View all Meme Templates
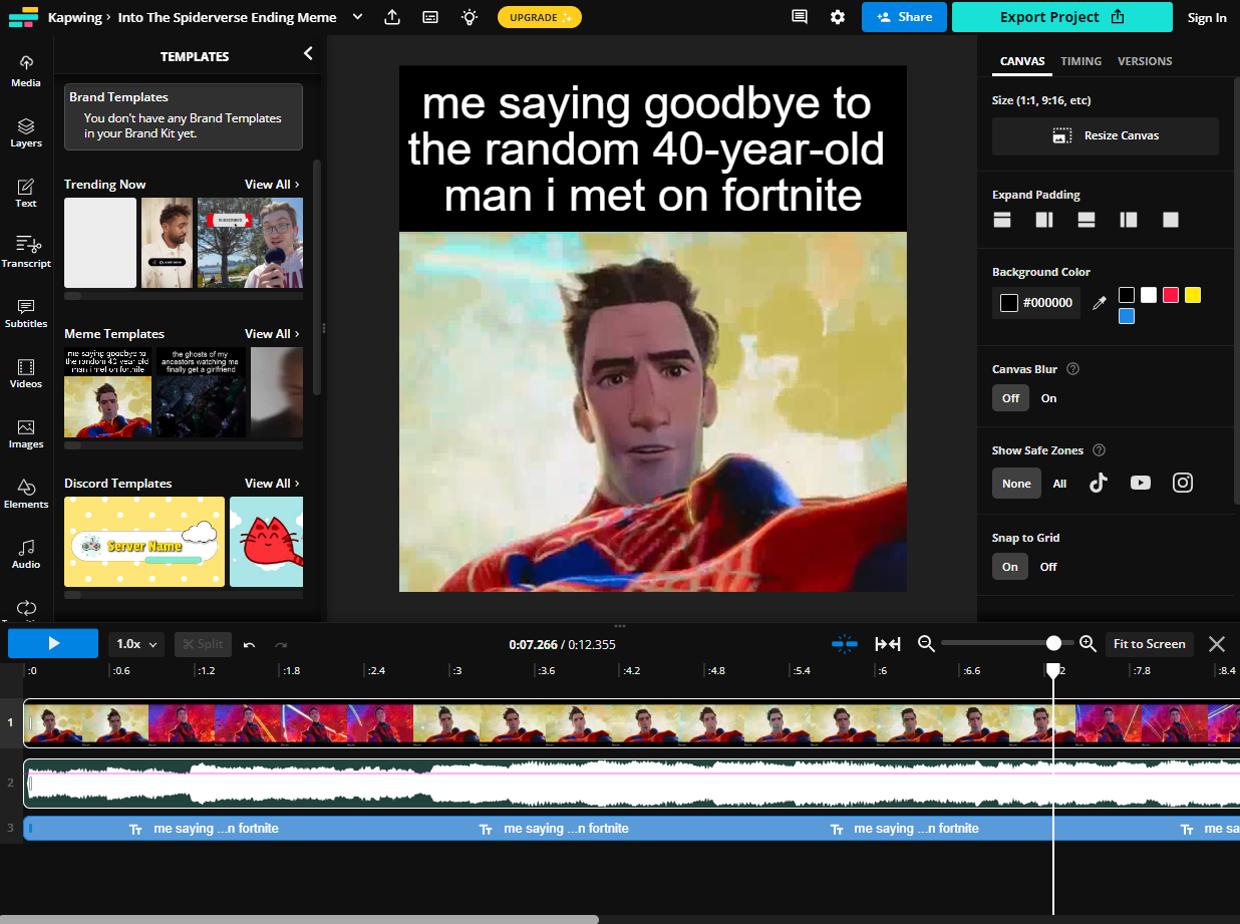This screenshot has height=924, width=1240. click(272, 334)
